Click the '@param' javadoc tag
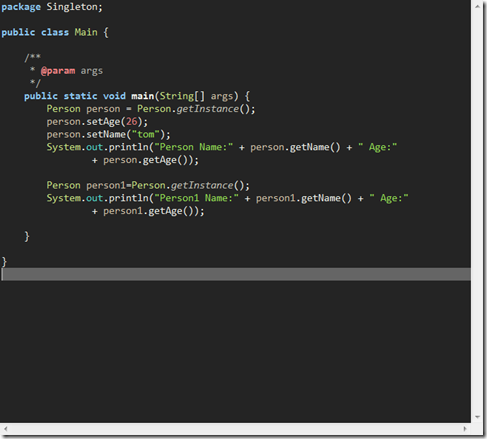The image size is (487, 439). [58, 71]
